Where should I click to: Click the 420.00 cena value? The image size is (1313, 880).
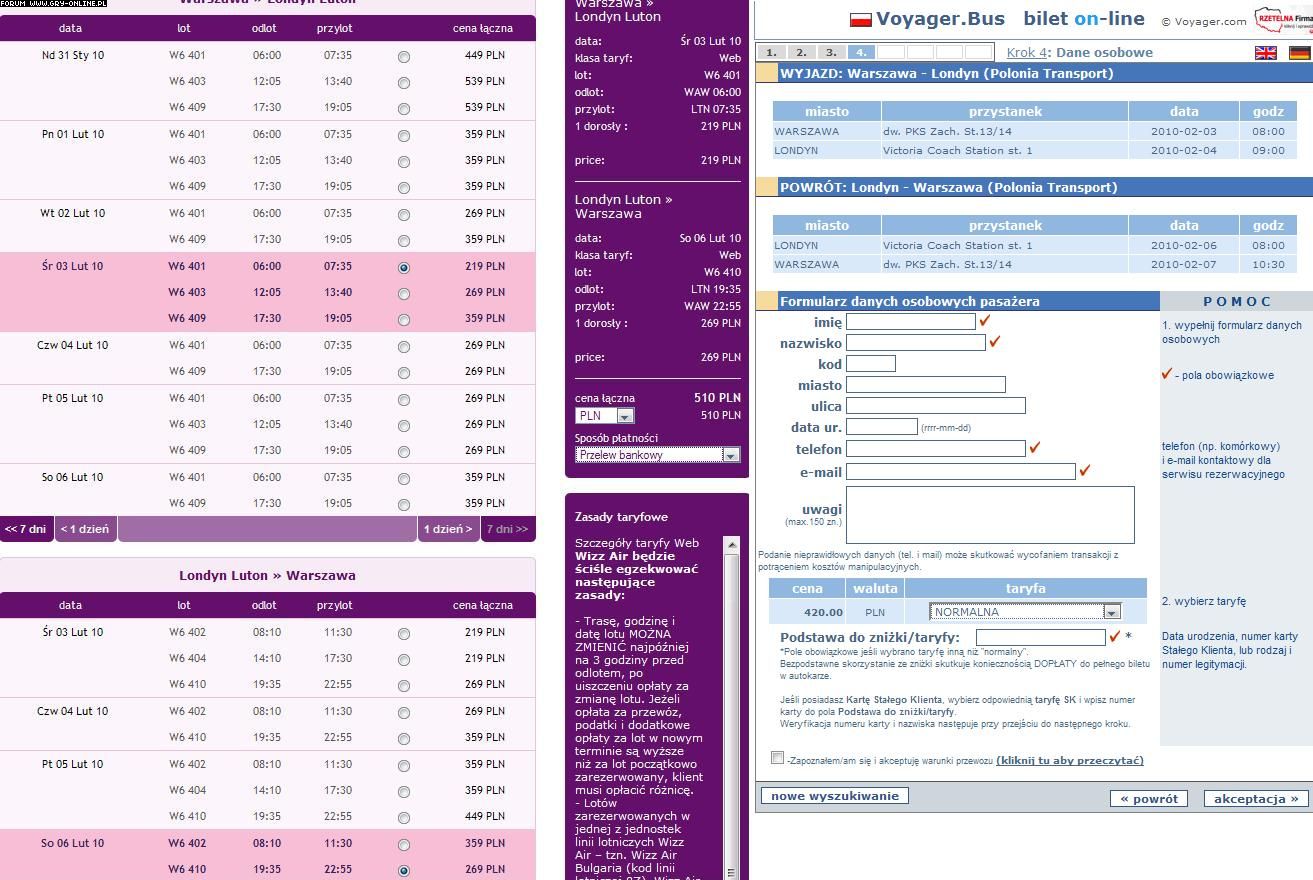point(824,612)
